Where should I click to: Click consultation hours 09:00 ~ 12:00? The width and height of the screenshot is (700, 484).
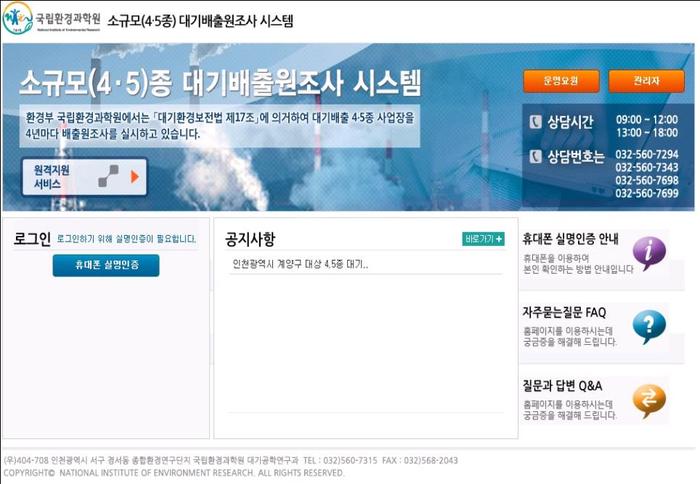pyautogui.click(x=647, y=120)
